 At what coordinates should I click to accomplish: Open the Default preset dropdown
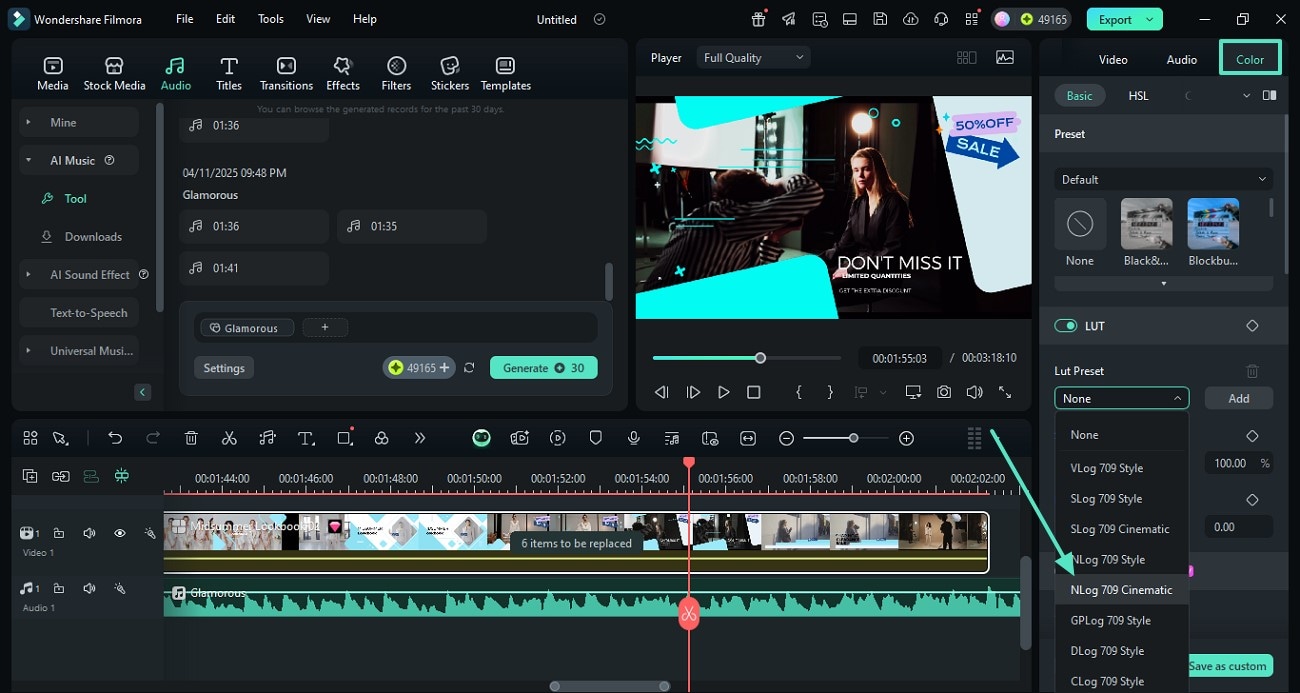(x=1163, y=179)
